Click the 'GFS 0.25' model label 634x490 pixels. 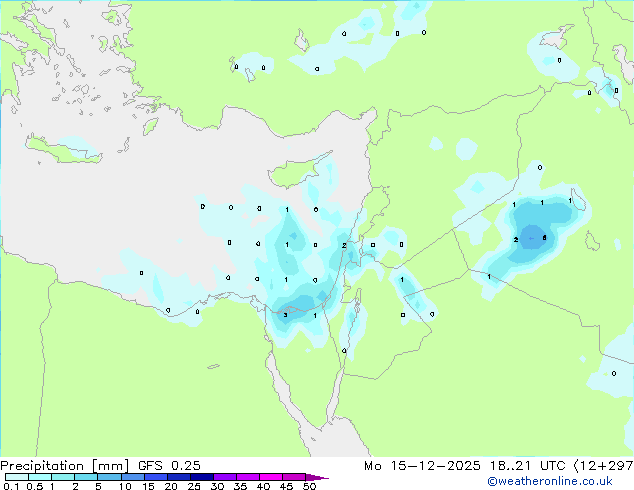point(169,466)
